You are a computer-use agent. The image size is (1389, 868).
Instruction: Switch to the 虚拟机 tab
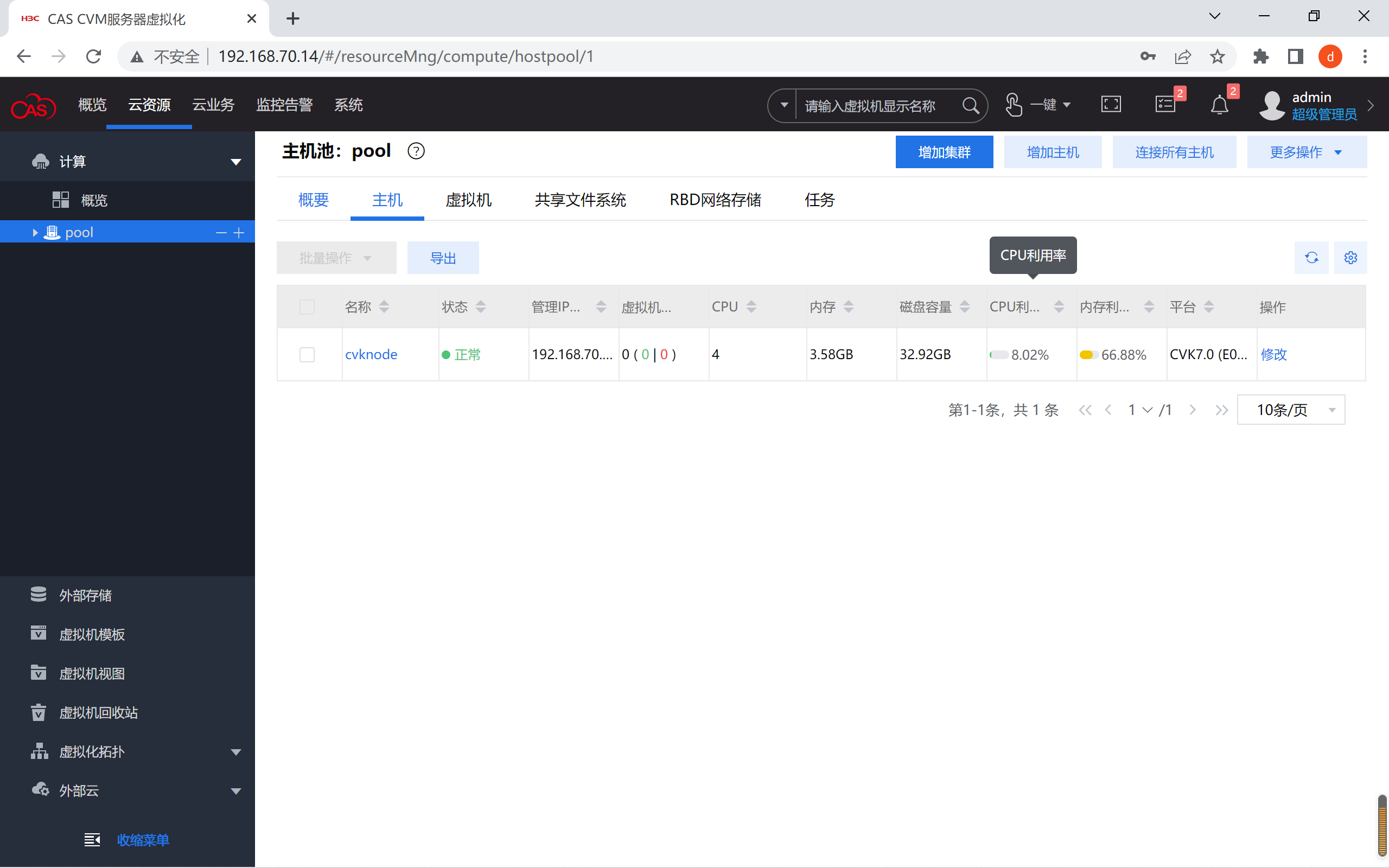click(x=468, y=200)
